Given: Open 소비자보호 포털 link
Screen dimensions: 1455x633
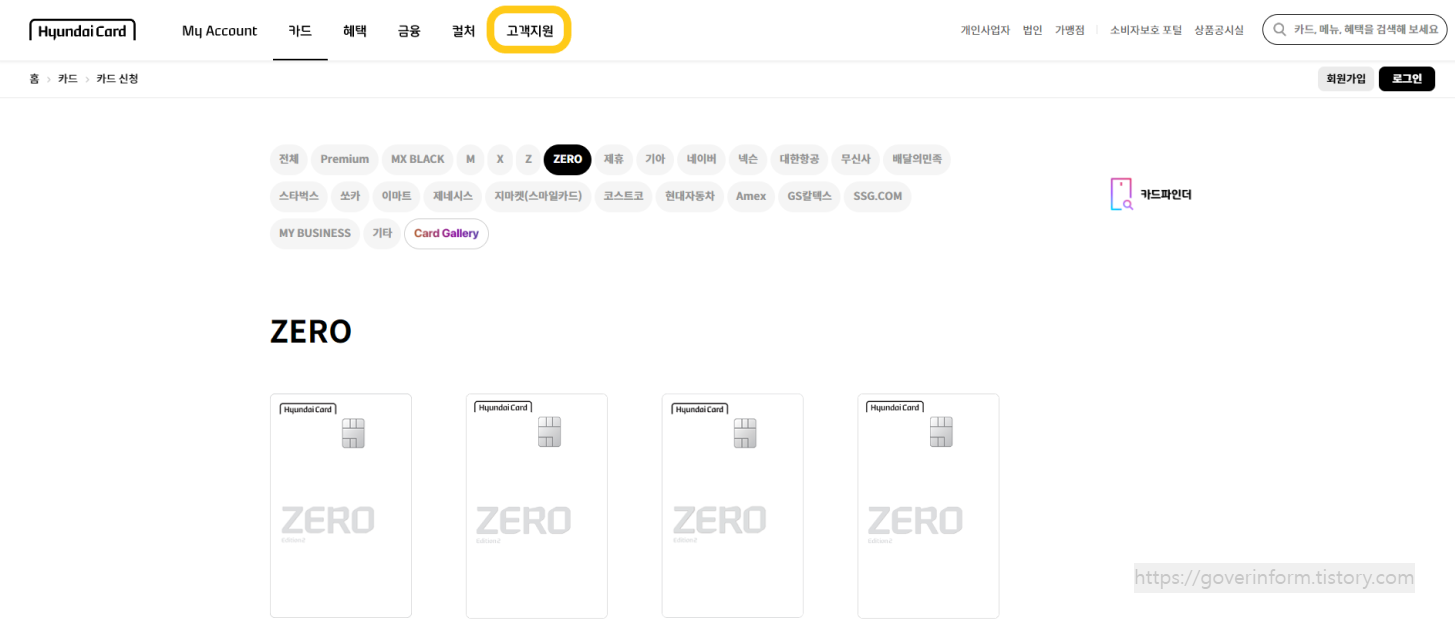Looking at the screenshot, I should (x=1145, y=30).
